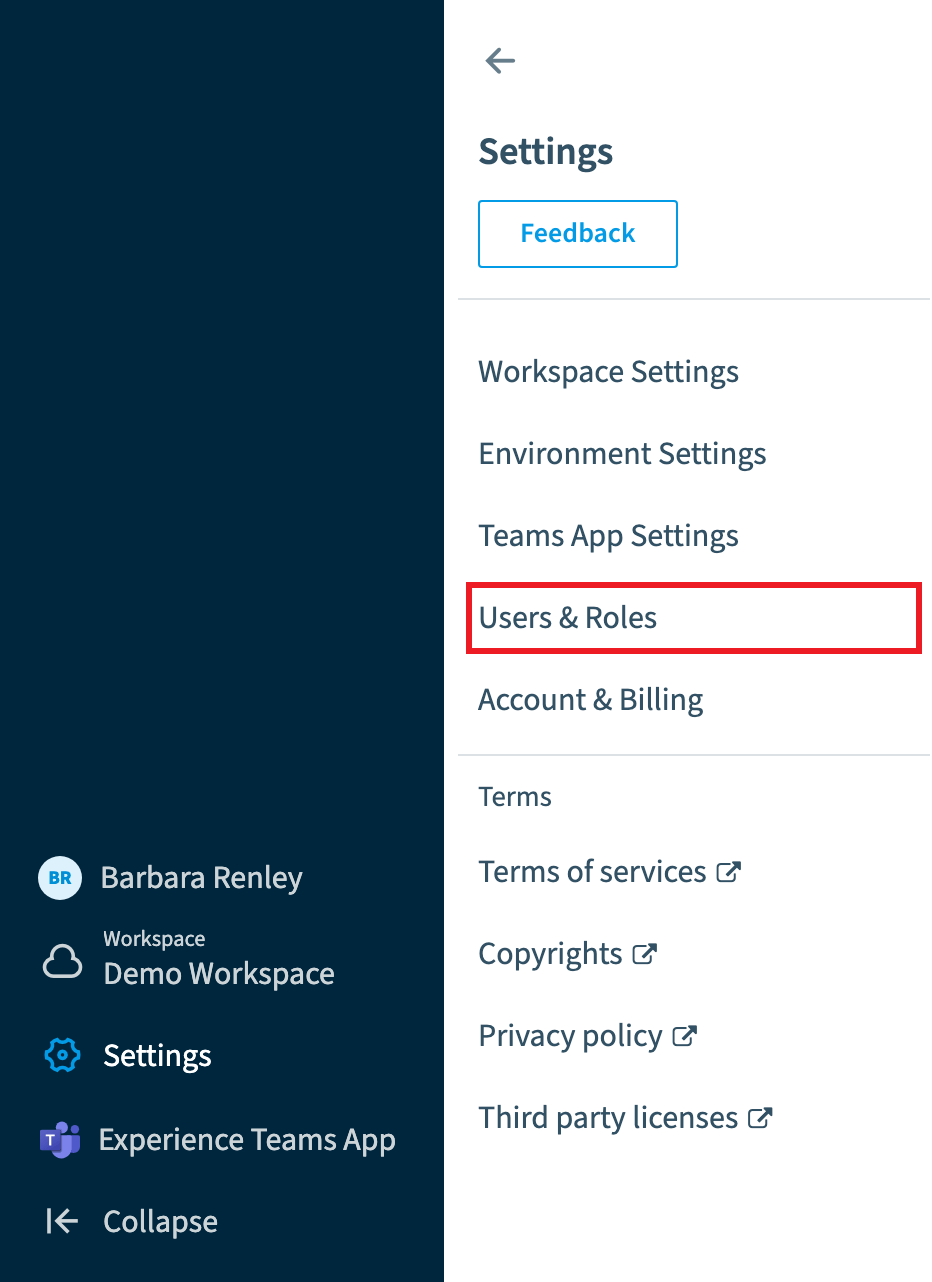Viewport: 932px width, 1282px height.
Task: Open Third party licenses link
Action: coord(609,1118)
